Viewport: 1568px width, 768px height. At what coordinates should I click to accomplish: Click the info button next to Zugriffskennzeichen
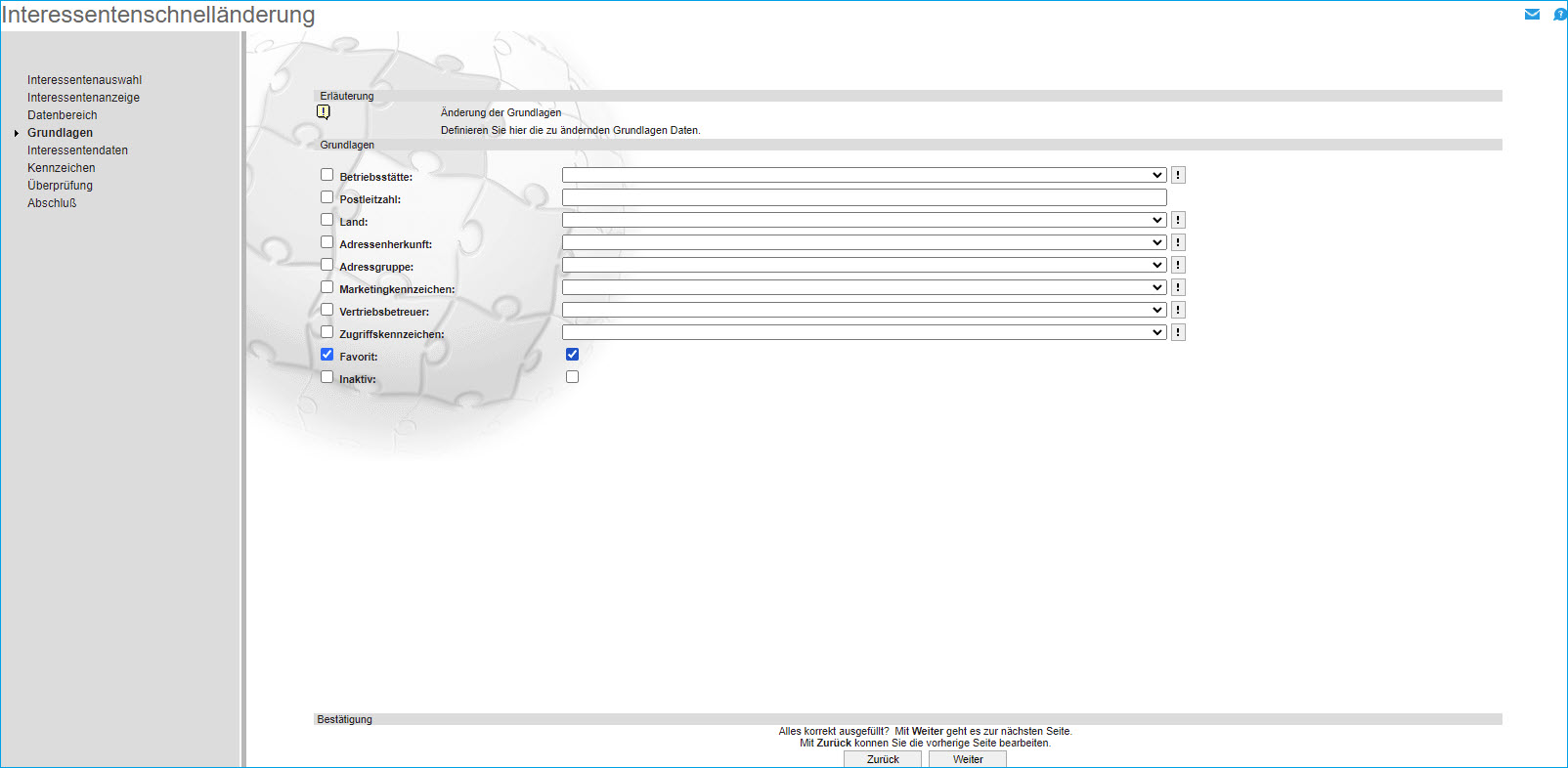1178,332
